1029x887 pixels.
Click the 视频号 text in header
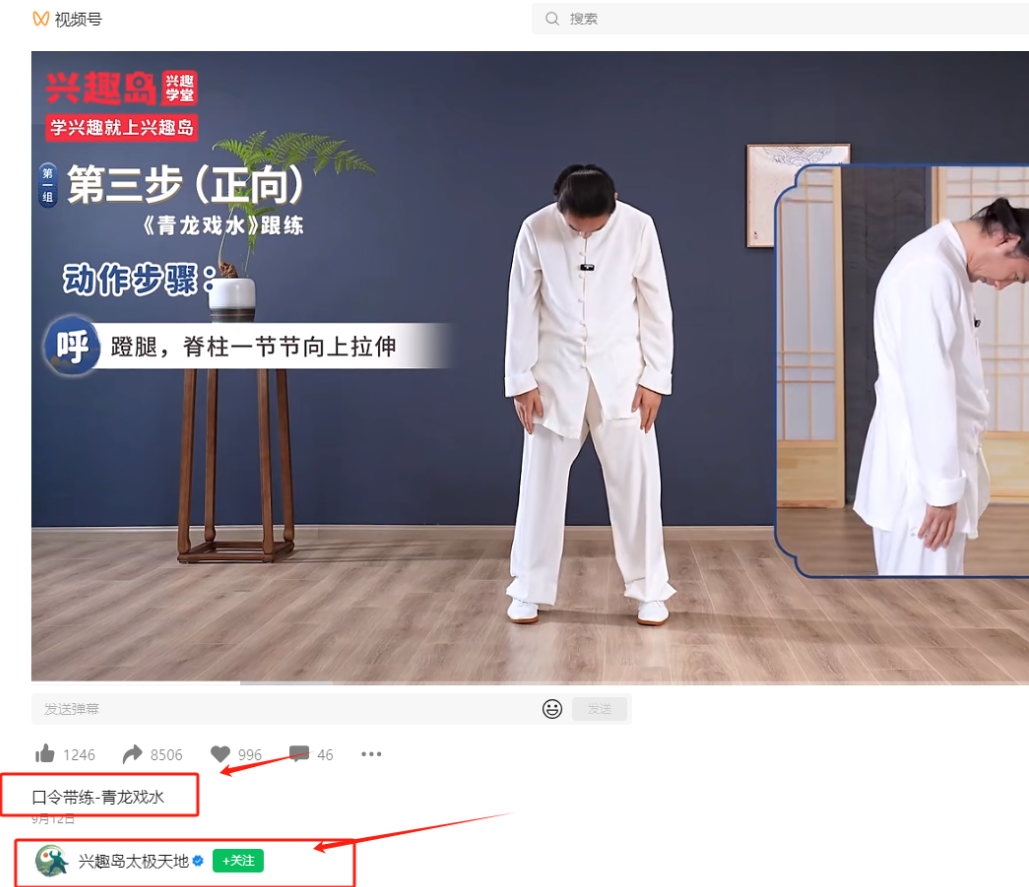[x=78, y=19]
